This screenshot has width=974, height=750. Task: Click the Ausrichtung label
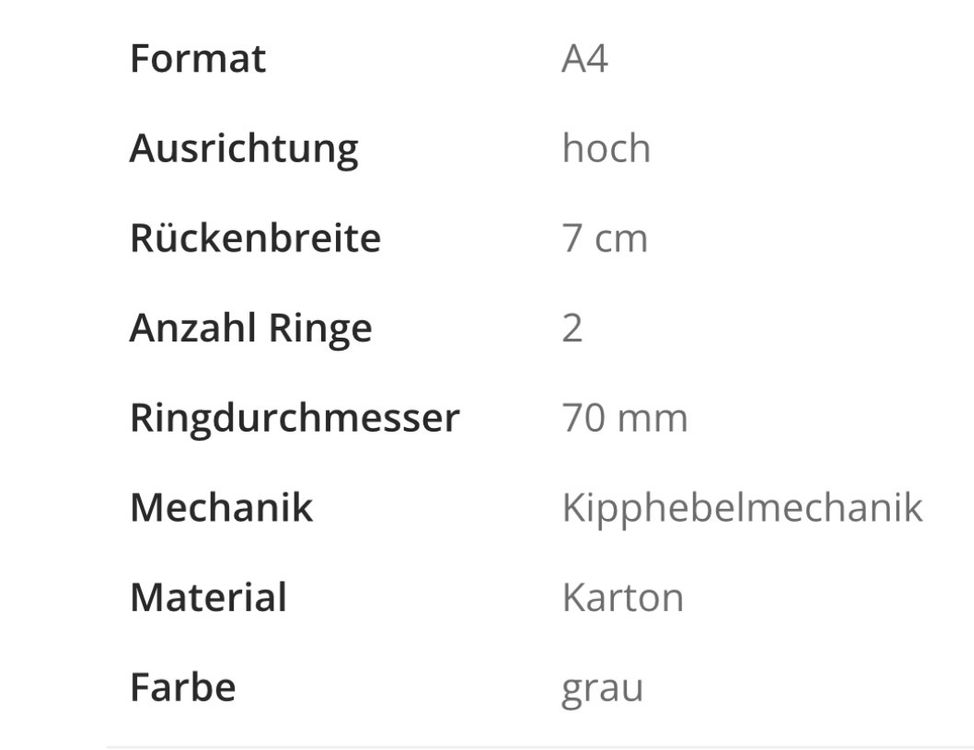coord(244,150)
